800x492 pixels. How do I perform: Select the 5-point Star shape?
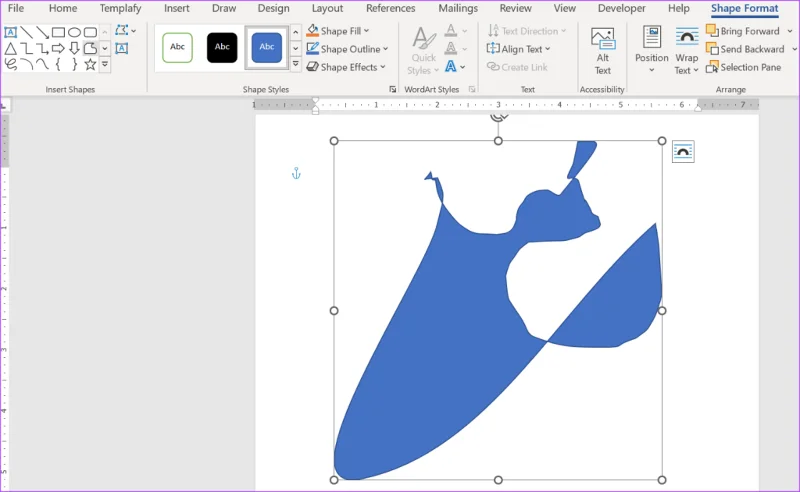90,64
